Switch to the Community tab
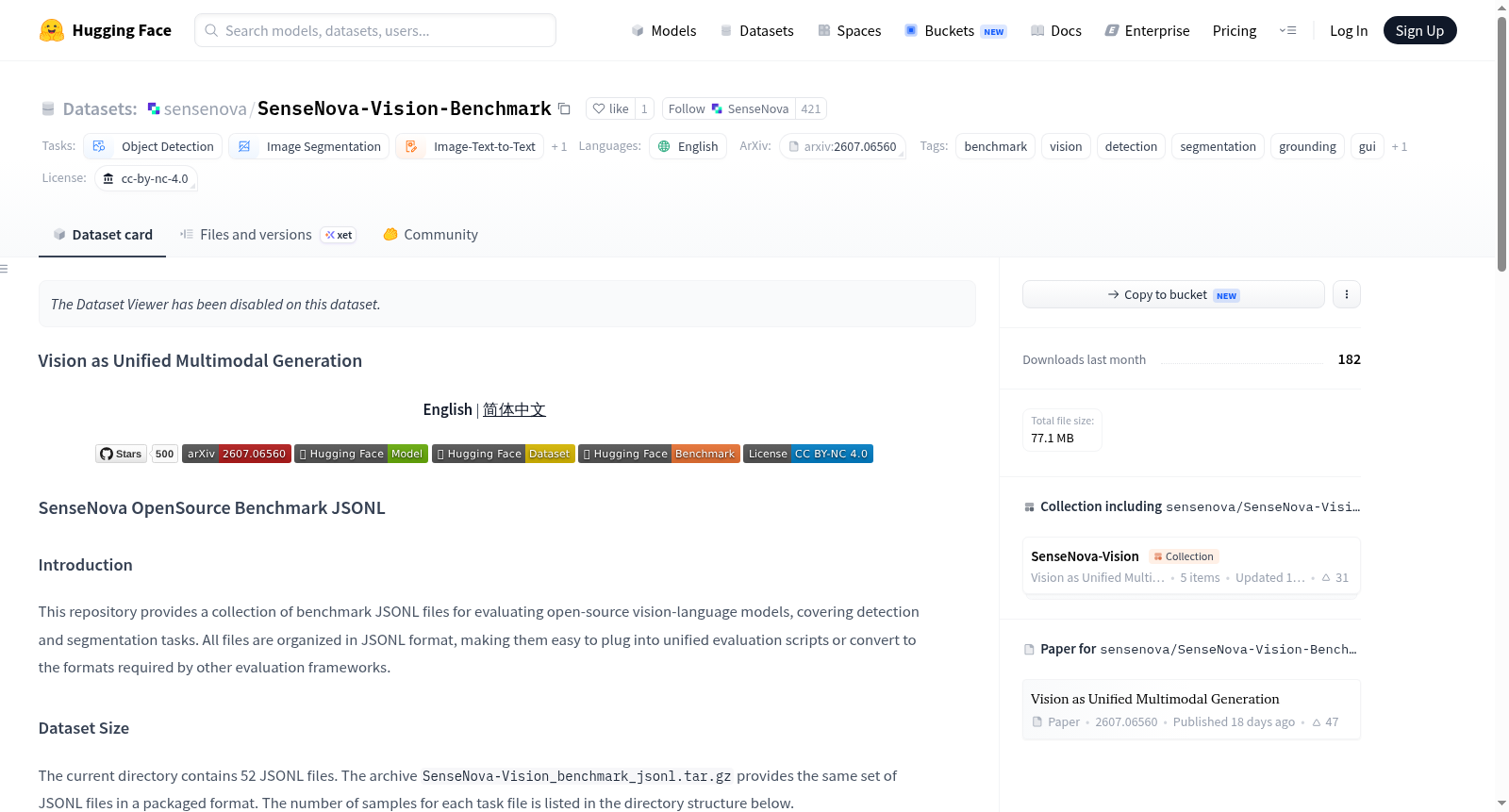The width and height of the screenshot is (1509, 812). pos(430,235)
